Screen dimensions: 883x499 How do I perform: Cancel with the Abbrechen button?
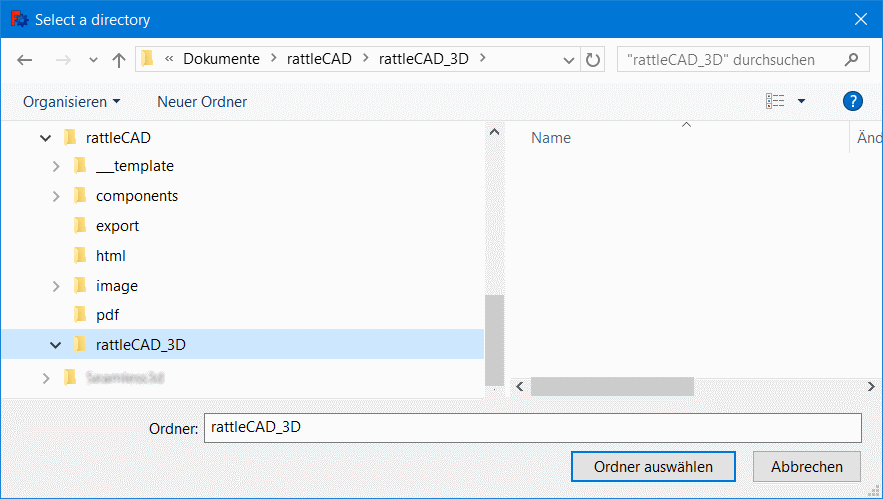[806, 467]
